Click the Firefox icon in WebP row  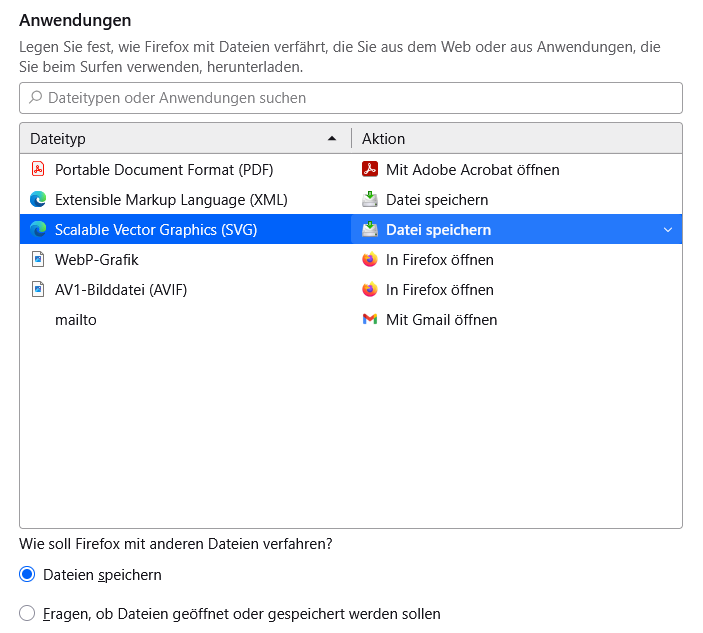370,260
